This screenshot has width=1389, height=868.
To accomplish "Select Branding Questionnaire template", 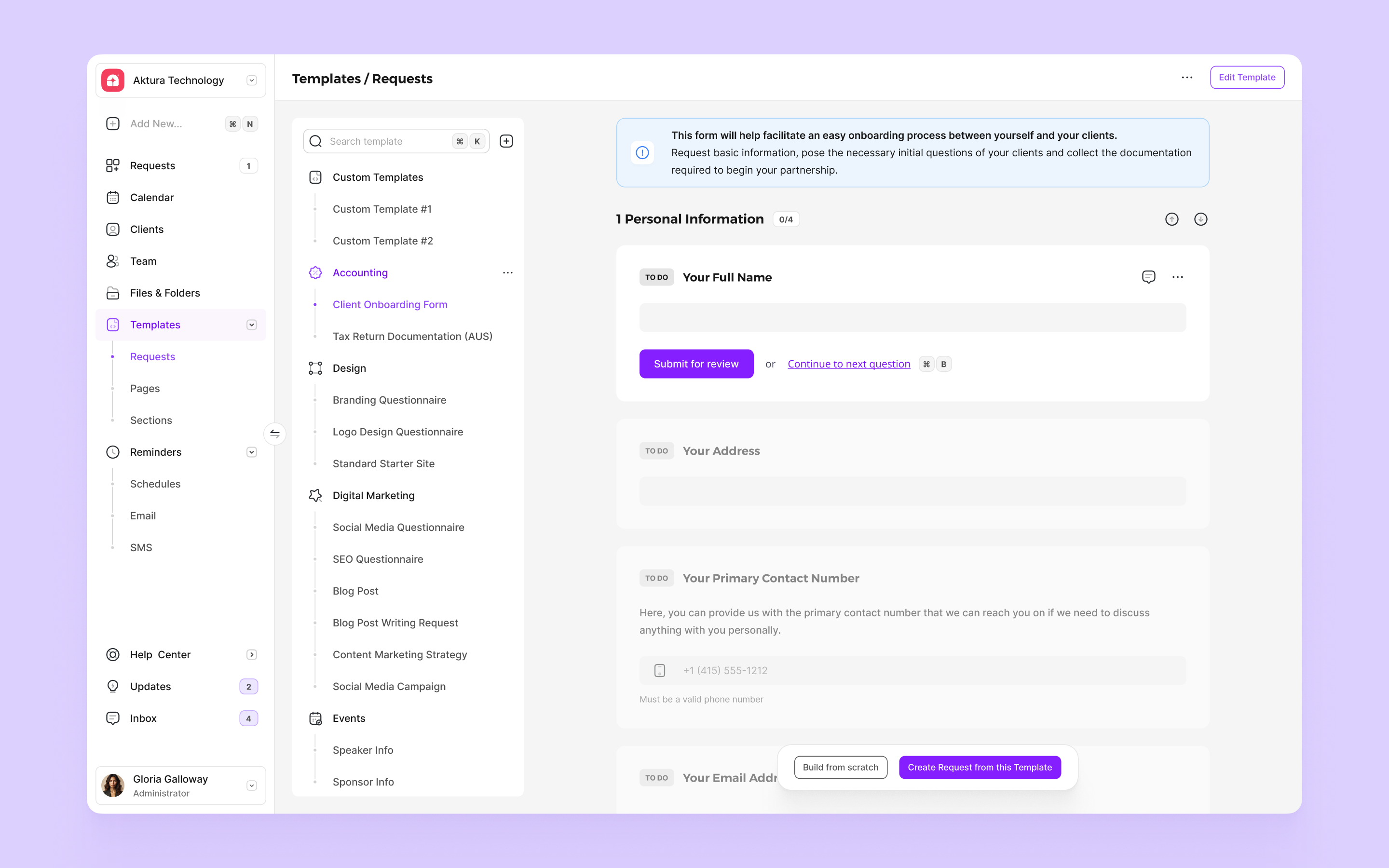I will [390, 400].
